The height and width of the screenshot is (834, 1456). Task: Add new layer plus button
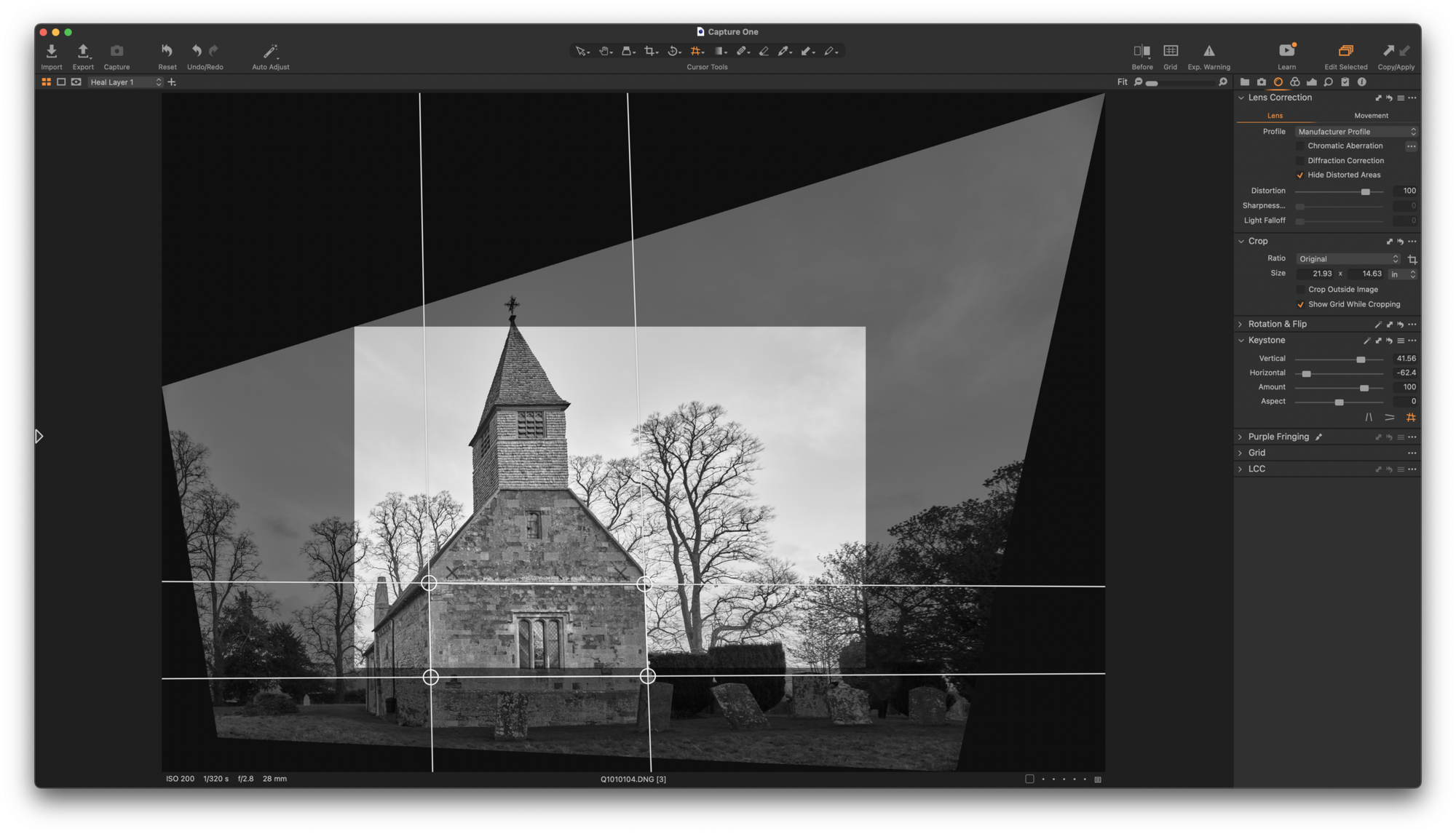click(x=172, y=82)
